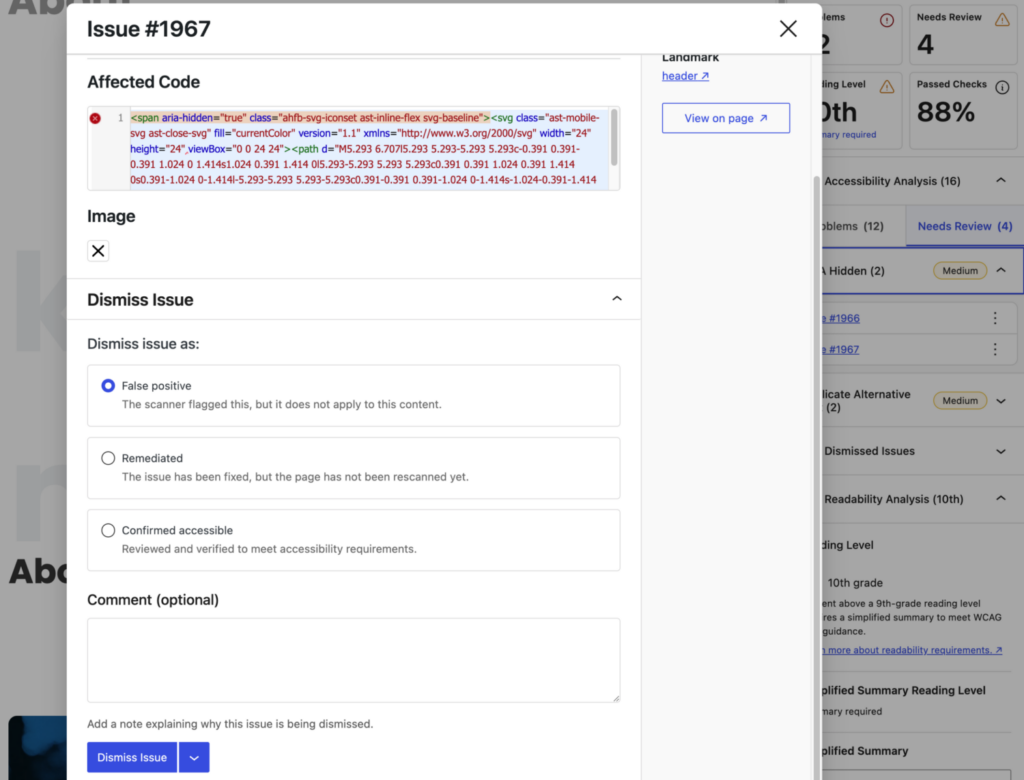Open the three-dot menu for issue #1966
The image size is (1024, 780).
pyautogui.click(x=995, y=317)
